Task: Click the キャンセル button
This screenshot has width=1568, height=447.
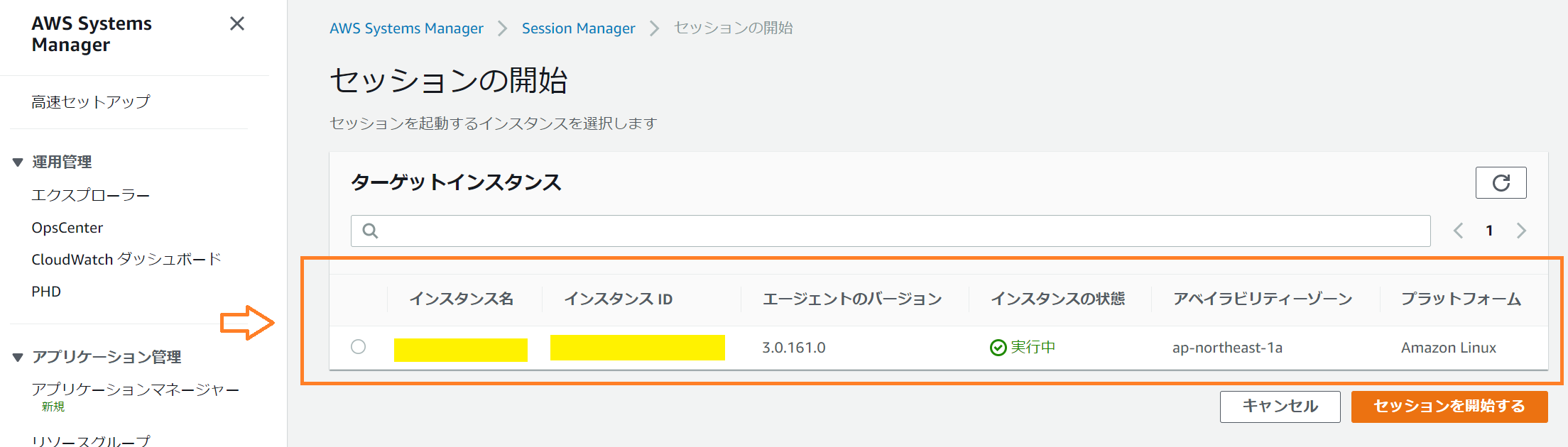Action: point(1280,407)
